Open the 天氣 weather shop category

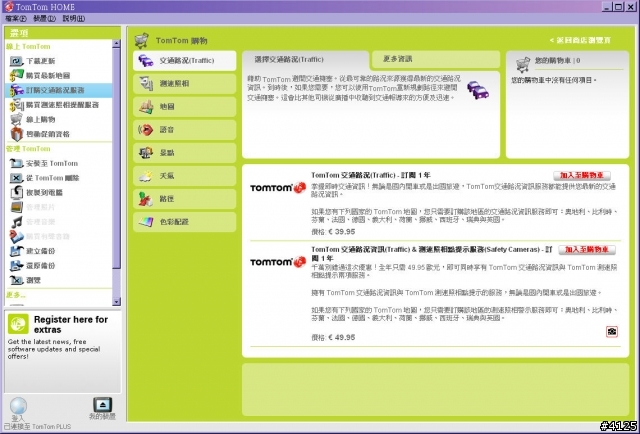[184, 176]
